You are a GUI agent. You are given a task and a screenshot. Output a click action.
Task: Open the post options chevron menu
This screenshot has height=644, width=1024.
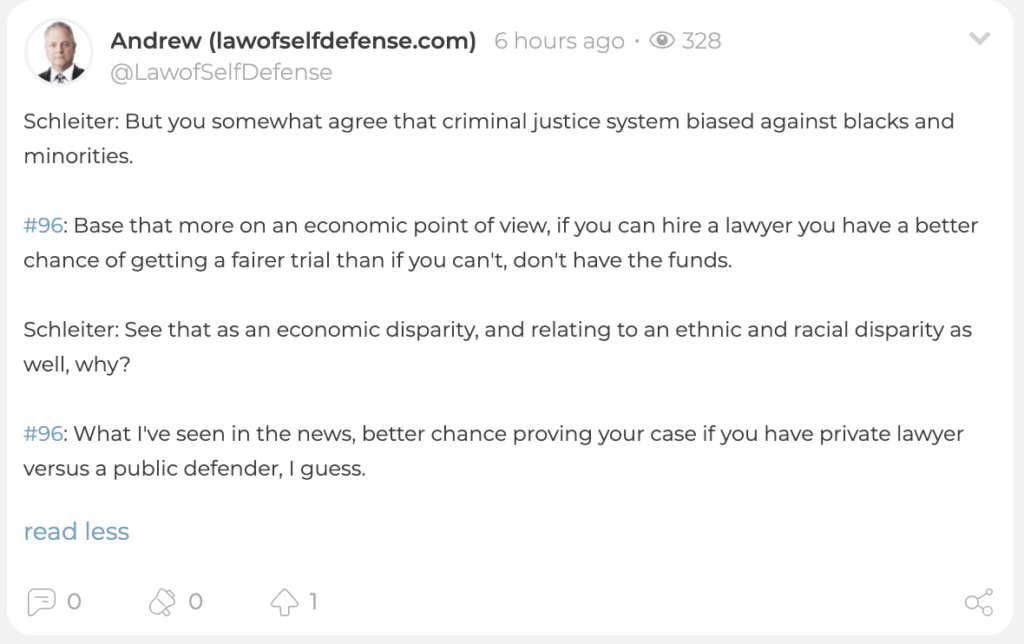979,39
